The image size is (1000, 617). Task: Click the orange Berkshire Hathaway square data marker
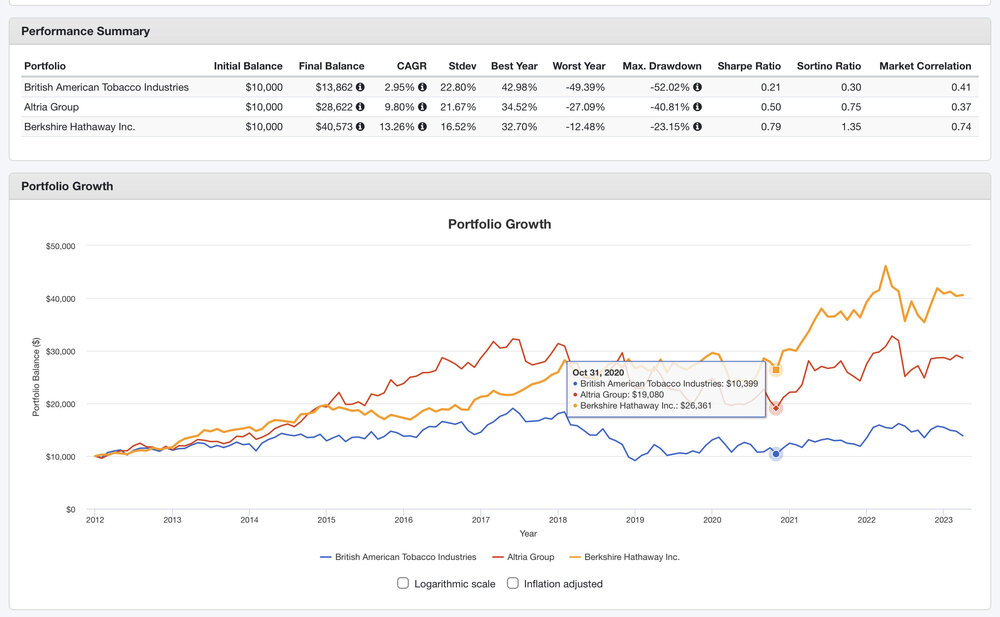pyautogui.click(x=776, y=370)
